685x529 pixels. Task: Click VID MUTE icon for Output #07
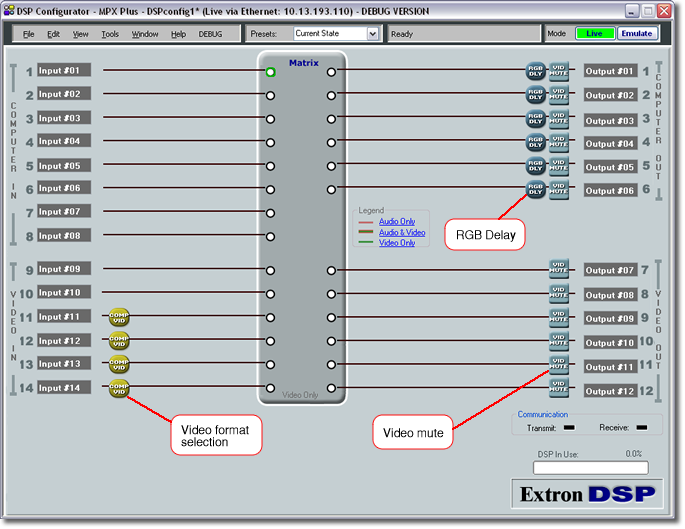coord(559,270)
